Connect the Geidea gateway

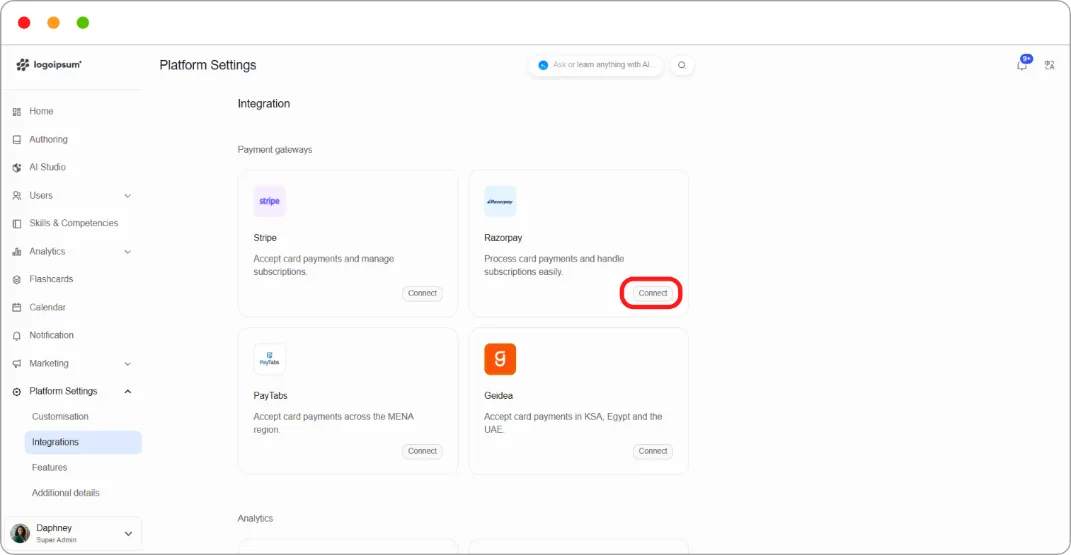click(x=652, y=451)
